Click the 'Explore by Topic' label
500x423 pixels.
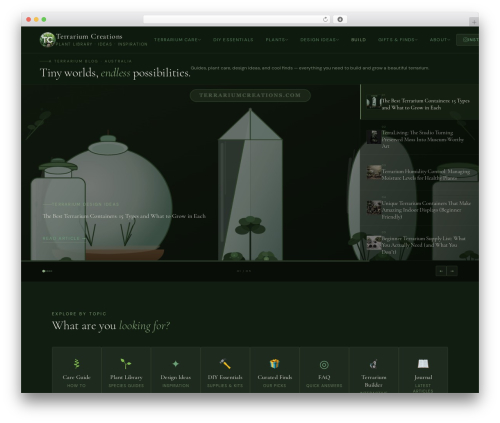79,314
